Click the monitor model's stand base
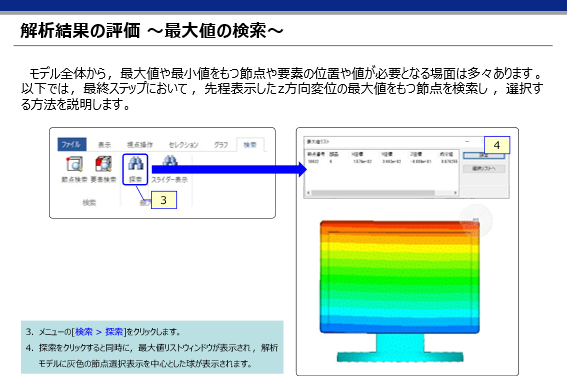567x392 pixels. [400, 357]
